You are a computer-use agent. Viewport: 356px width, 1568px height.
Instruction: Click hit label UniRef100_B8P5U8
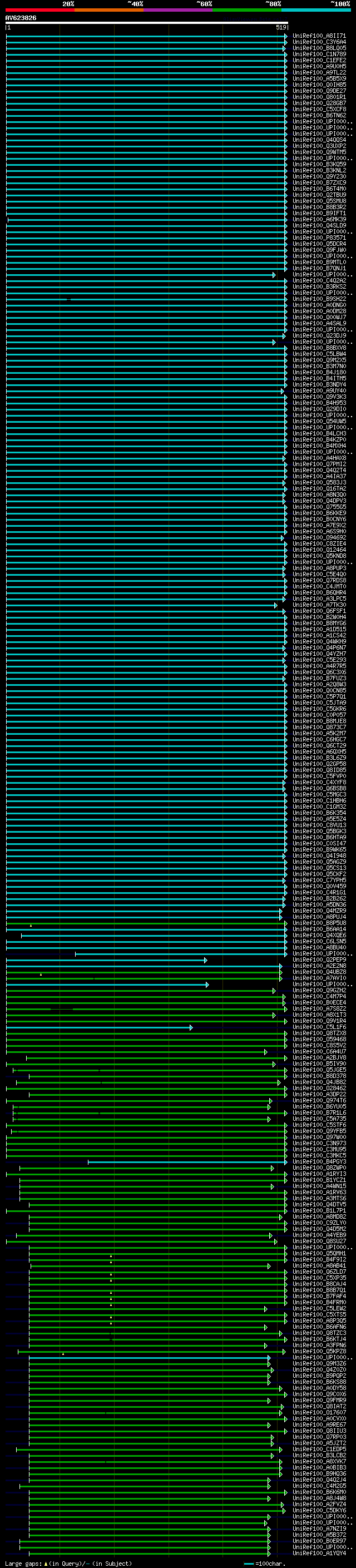[319, 923]
